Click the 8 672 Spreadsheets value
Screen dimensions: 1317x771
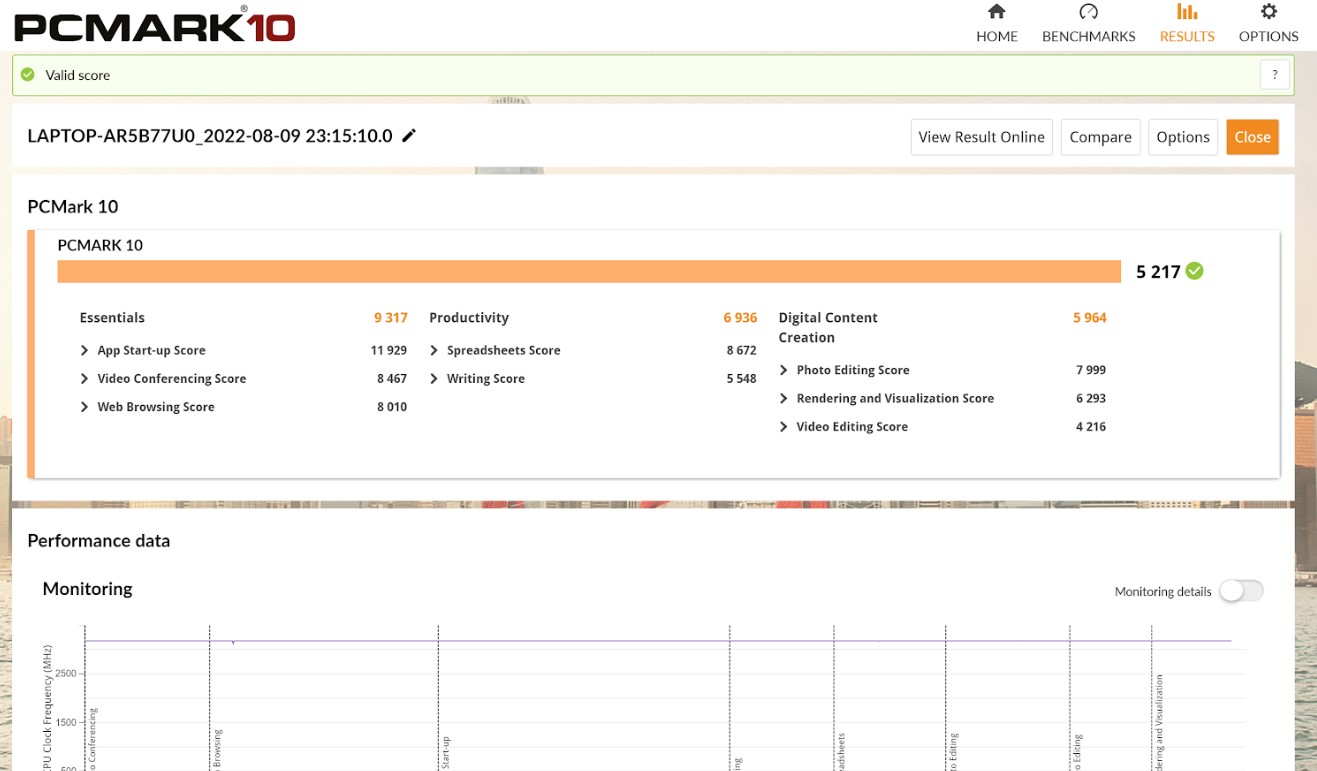click(x=742, y=350)
